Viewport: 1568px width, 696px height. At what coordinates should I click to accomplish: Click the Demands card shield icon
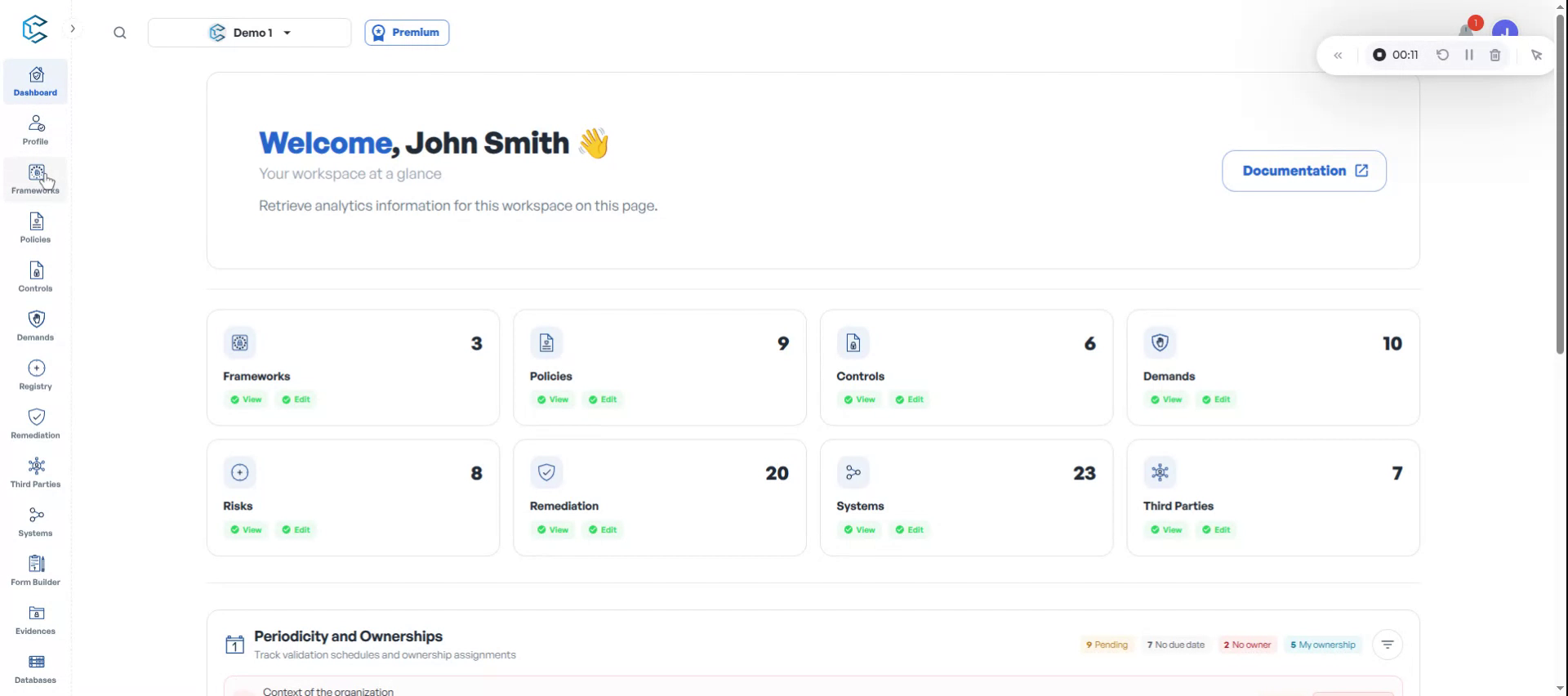[1160, 343]
